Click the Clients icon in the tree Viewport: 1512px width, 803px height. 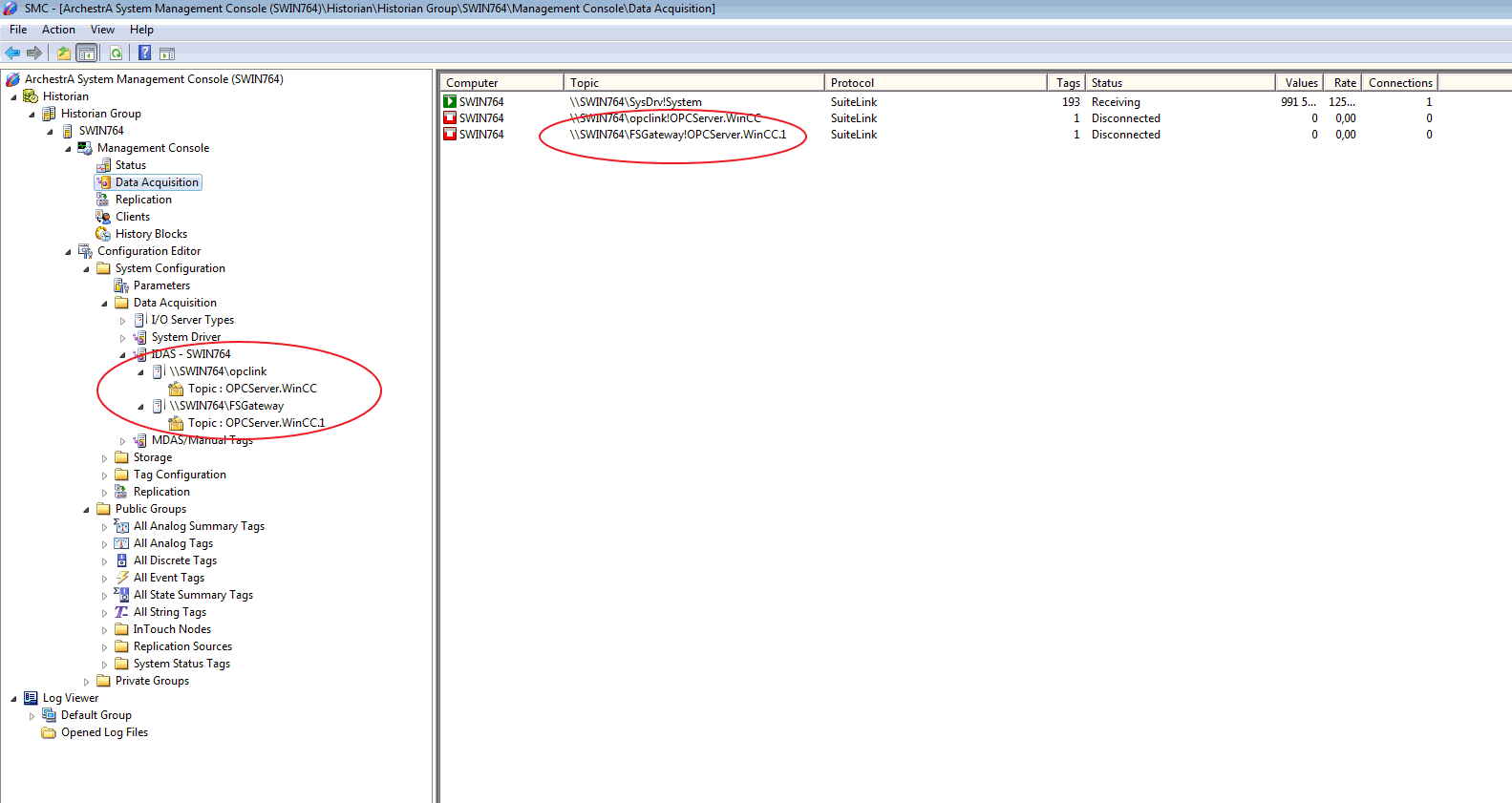103,217
